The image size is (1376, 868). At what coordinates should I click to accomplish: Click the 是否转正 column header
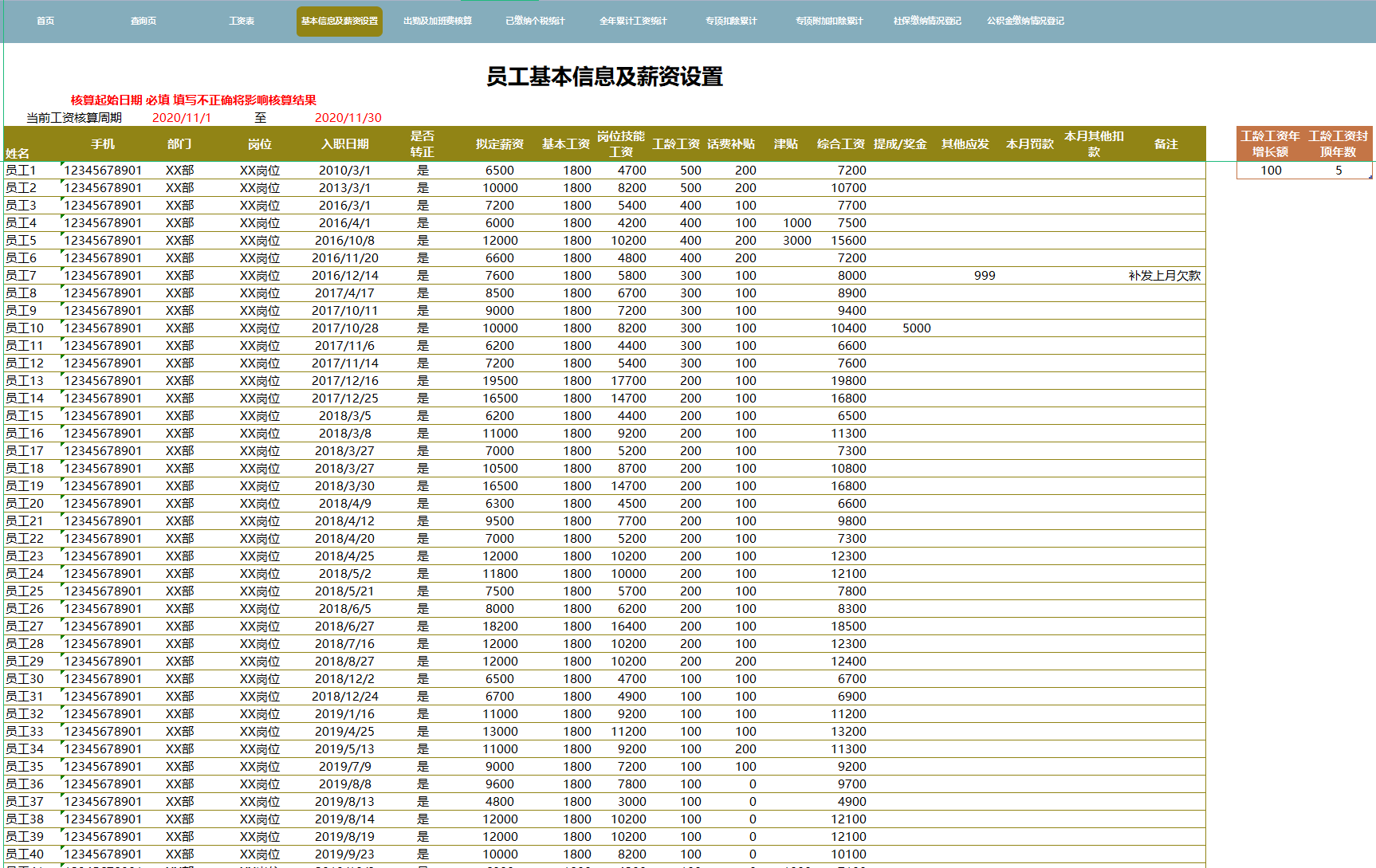pyautogui.click(x=422, y=143)
